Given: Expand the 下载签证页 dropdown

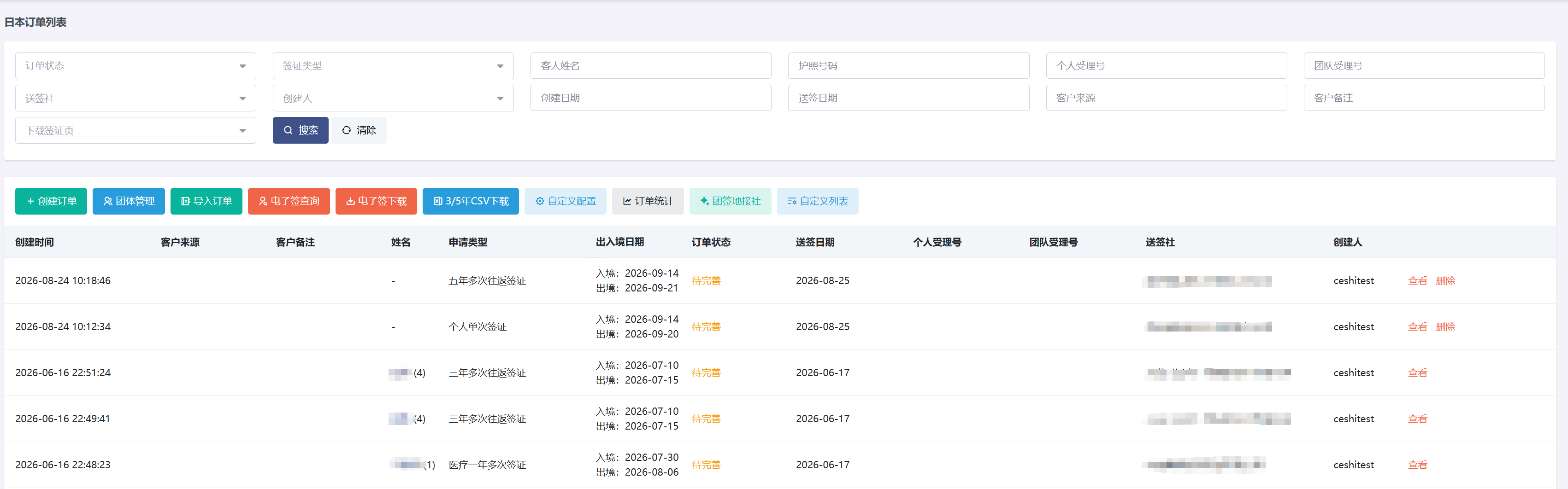Looking at the screenshot, I should click(x=136, y=130).
